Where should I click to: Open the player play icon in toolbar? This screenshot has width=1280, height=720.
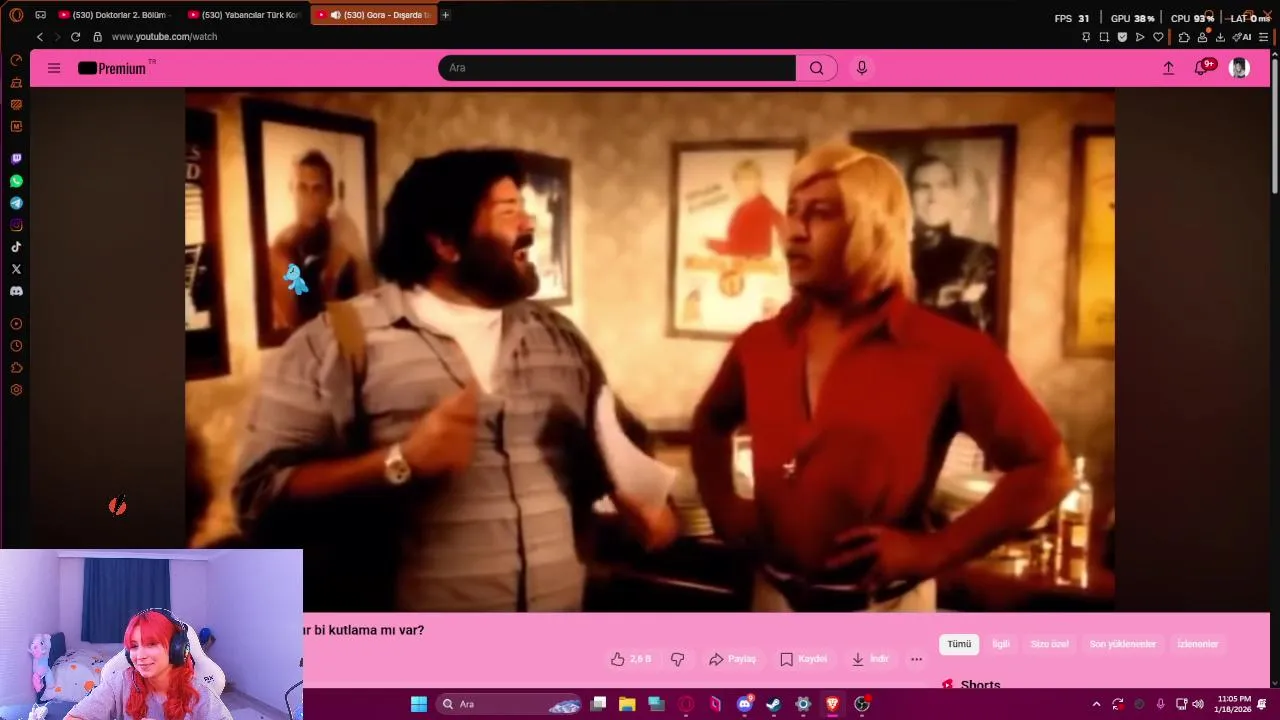tap(1140, 37)
